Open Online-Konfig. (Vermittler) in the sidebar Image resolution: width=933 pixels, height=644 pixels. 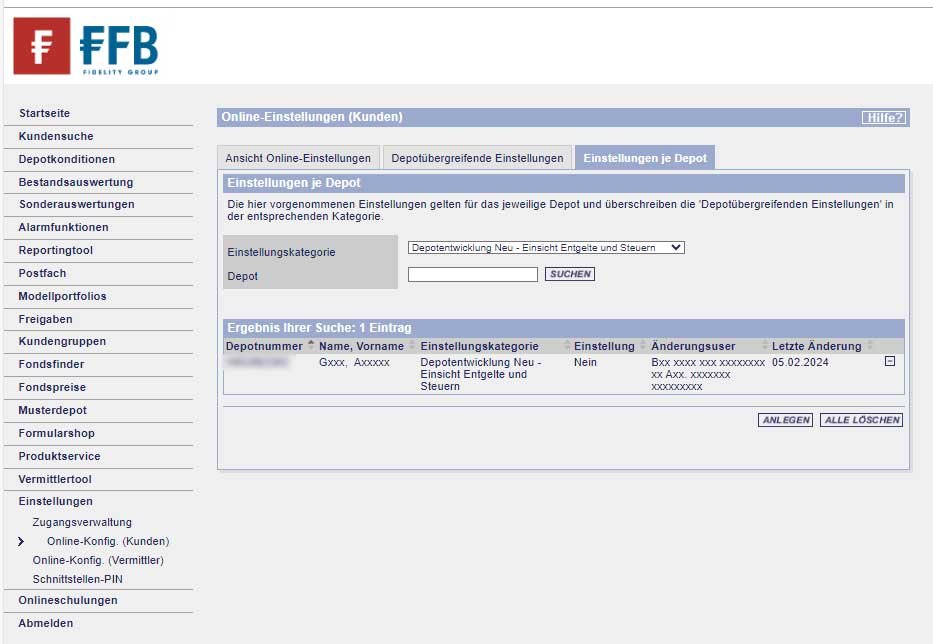[98, 560]
